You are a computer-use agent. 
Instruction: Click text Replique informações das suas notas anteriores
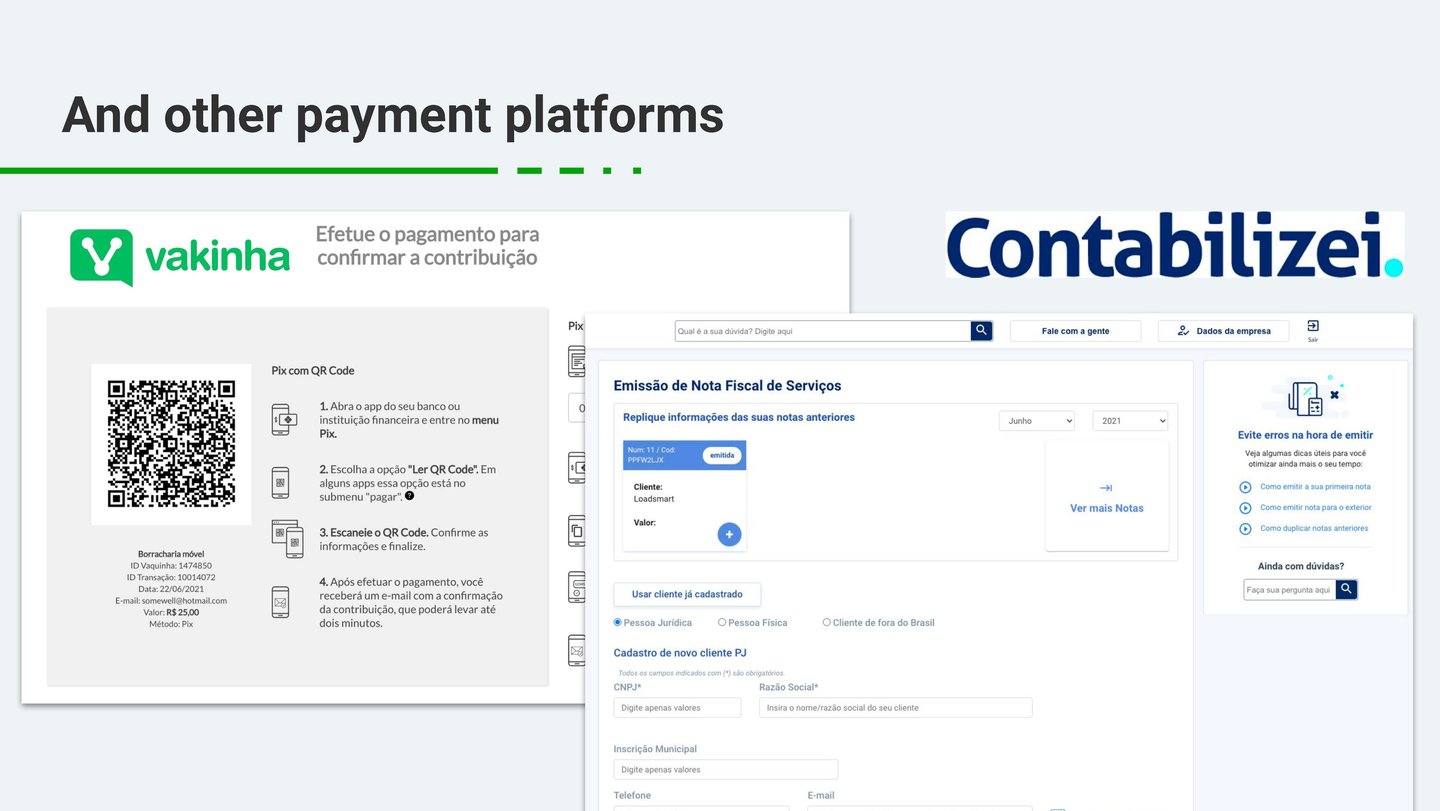tap(739, 417)
